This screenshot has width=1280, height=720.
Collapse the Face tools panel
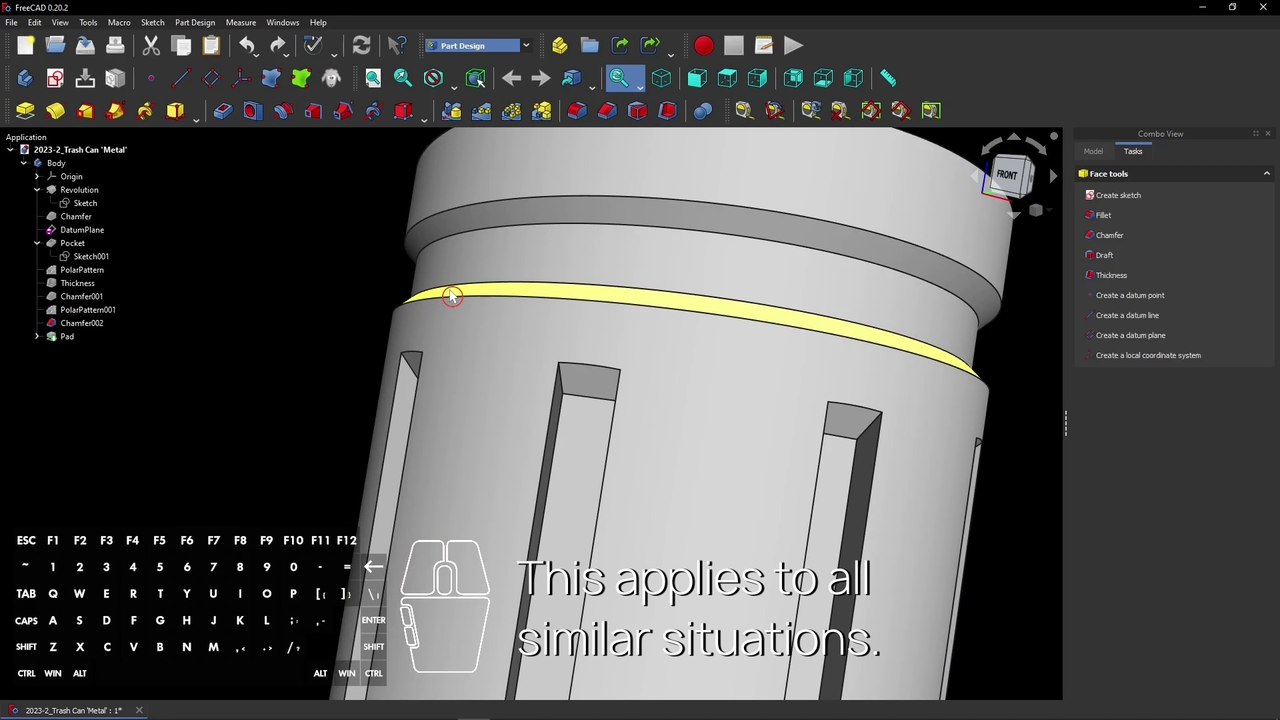[1266, 174]
